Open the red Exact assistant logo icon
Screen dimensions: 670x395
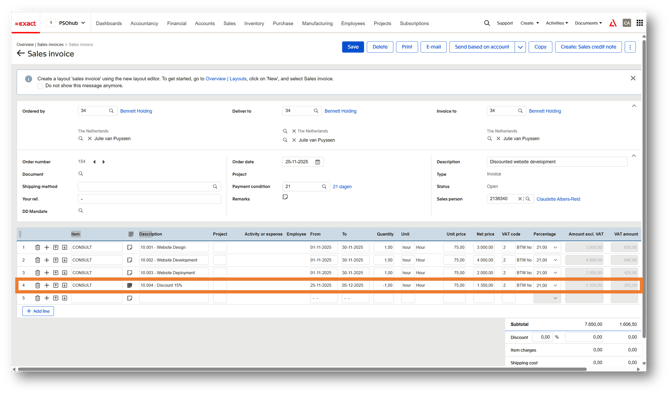(613, 23)
